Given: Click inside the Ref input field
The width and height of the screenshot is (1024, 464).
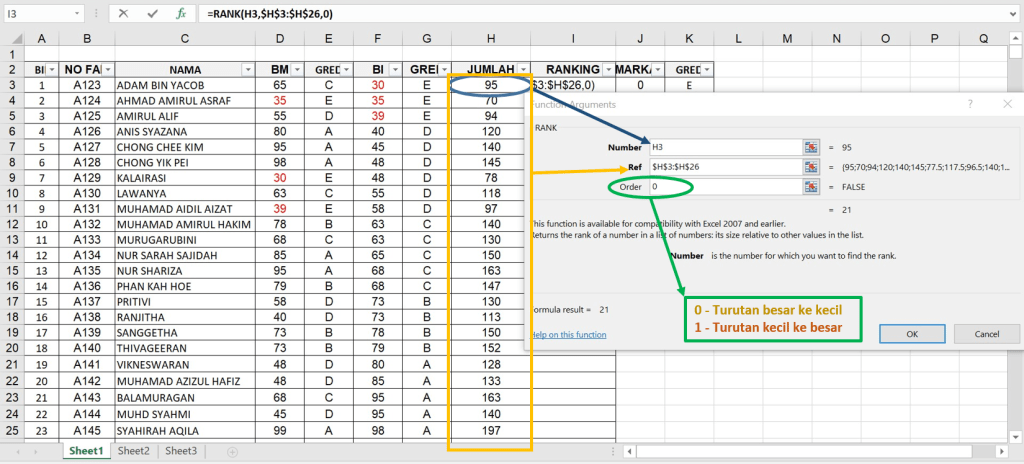Looking at the screenshot, I should tap(720, 166).
